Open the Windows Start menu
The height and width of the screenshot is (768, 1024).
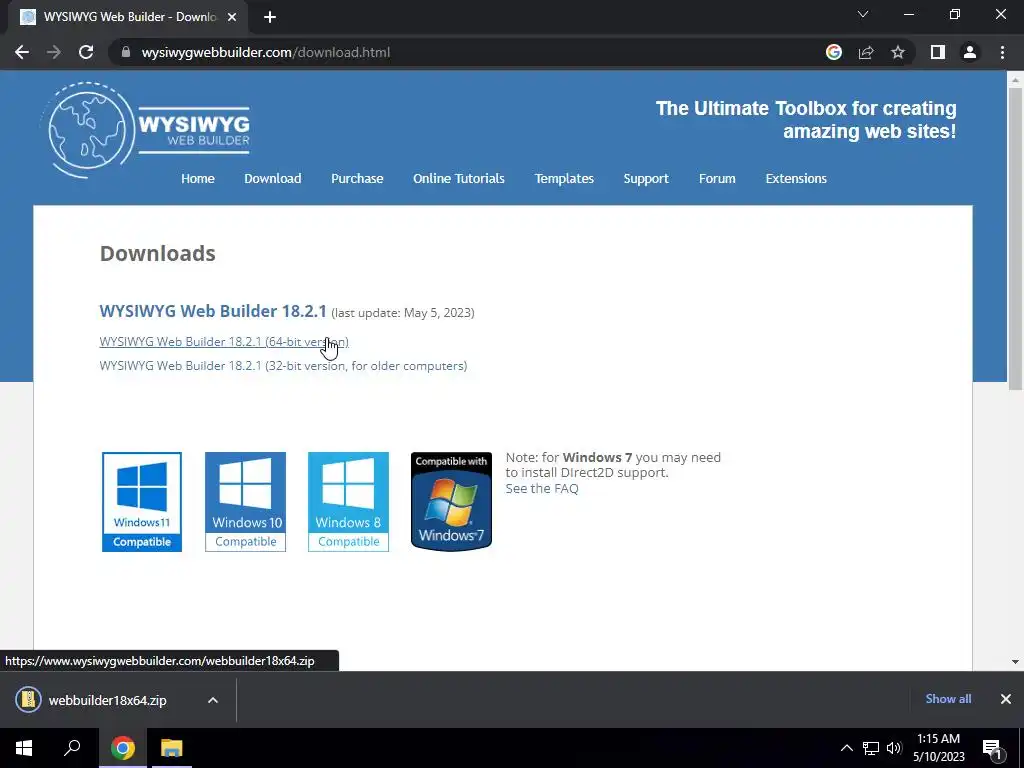click(24, 748)
